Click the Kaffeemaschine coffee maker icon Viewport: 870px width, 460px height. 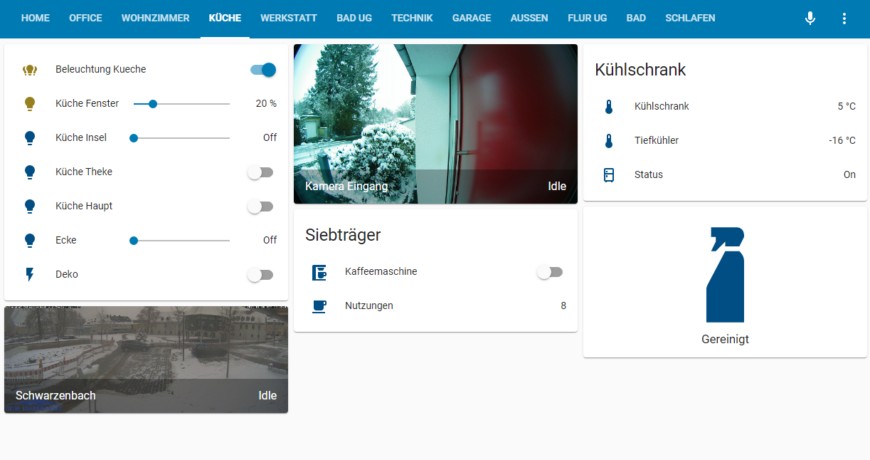tap(319, 272)
